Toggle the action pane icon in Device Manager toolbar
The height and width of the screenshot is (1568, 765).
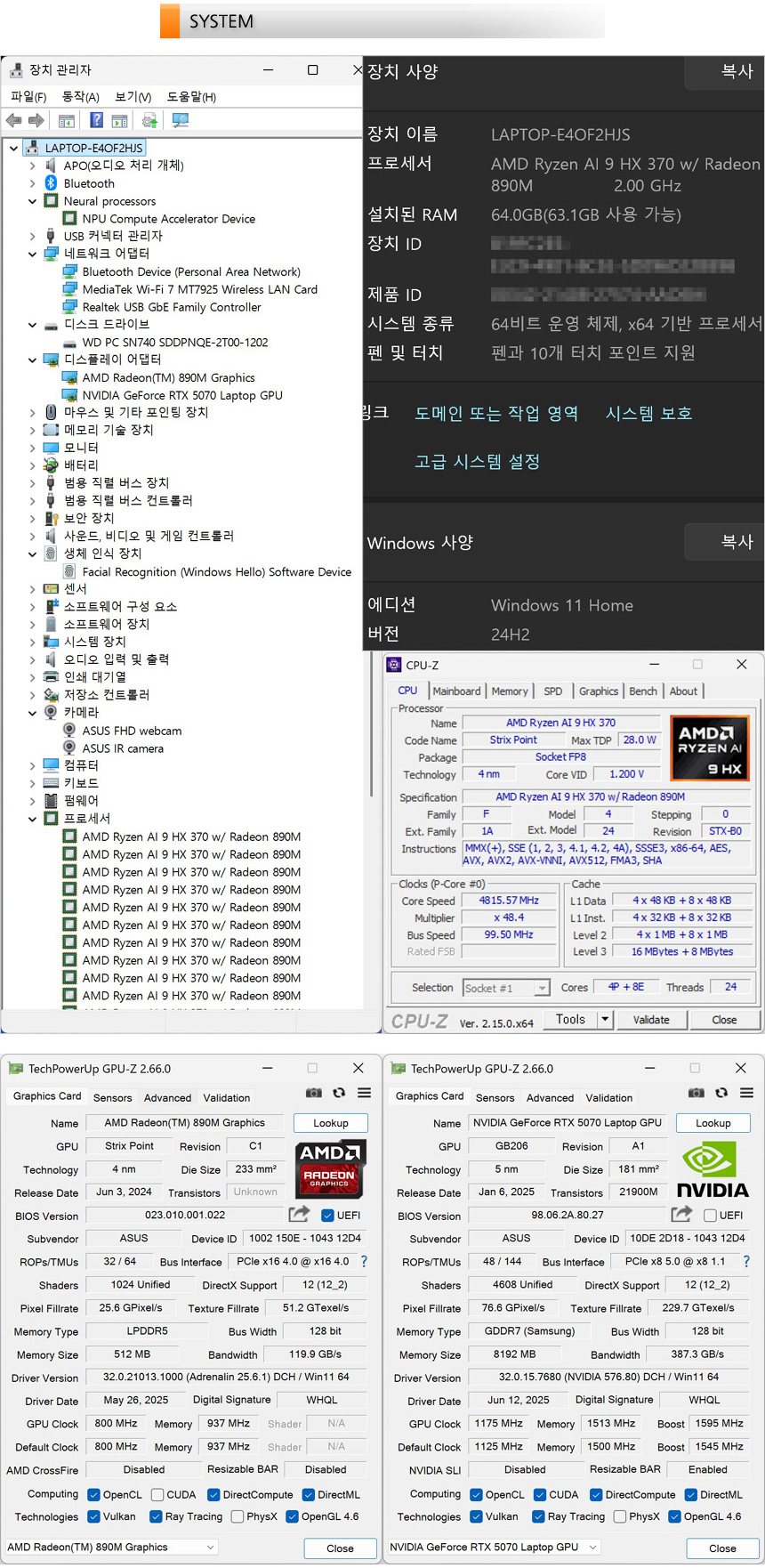coord(120,120)
